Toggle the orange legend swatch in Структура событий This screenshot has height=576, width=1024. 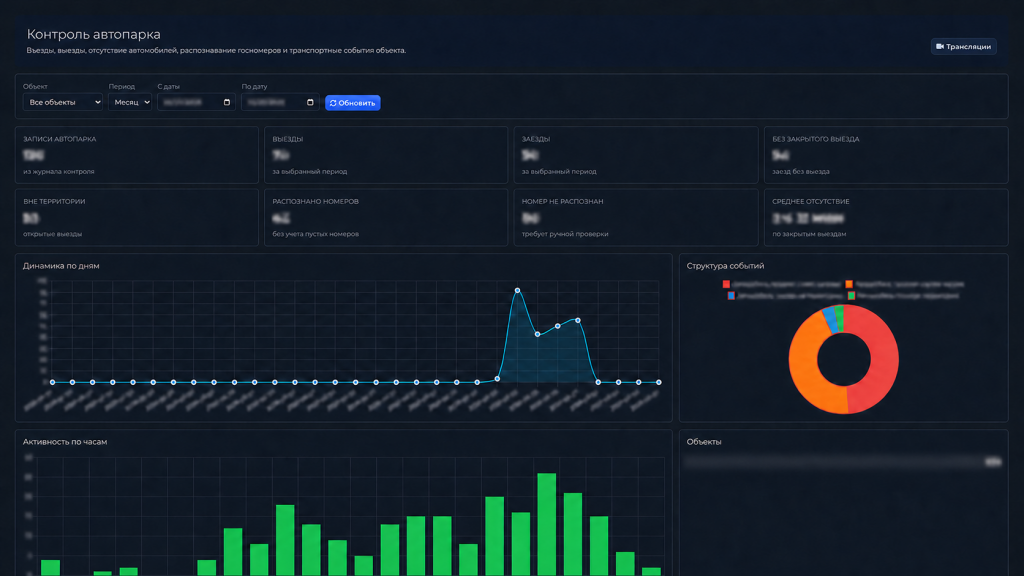point(849,284)
